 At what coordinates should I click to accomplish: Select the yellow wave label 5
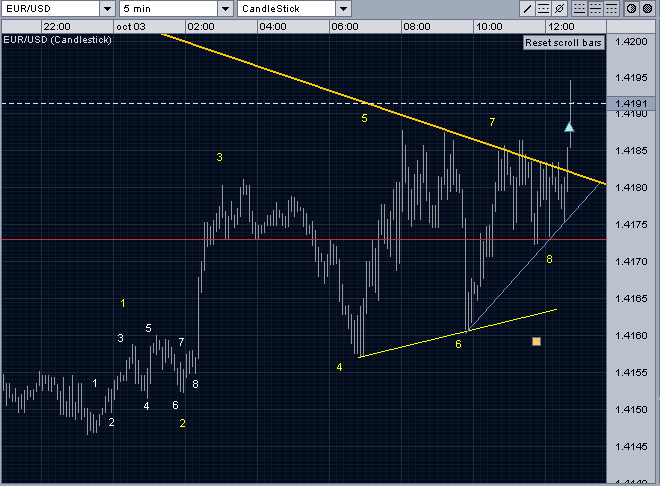(x=365, y=118)
